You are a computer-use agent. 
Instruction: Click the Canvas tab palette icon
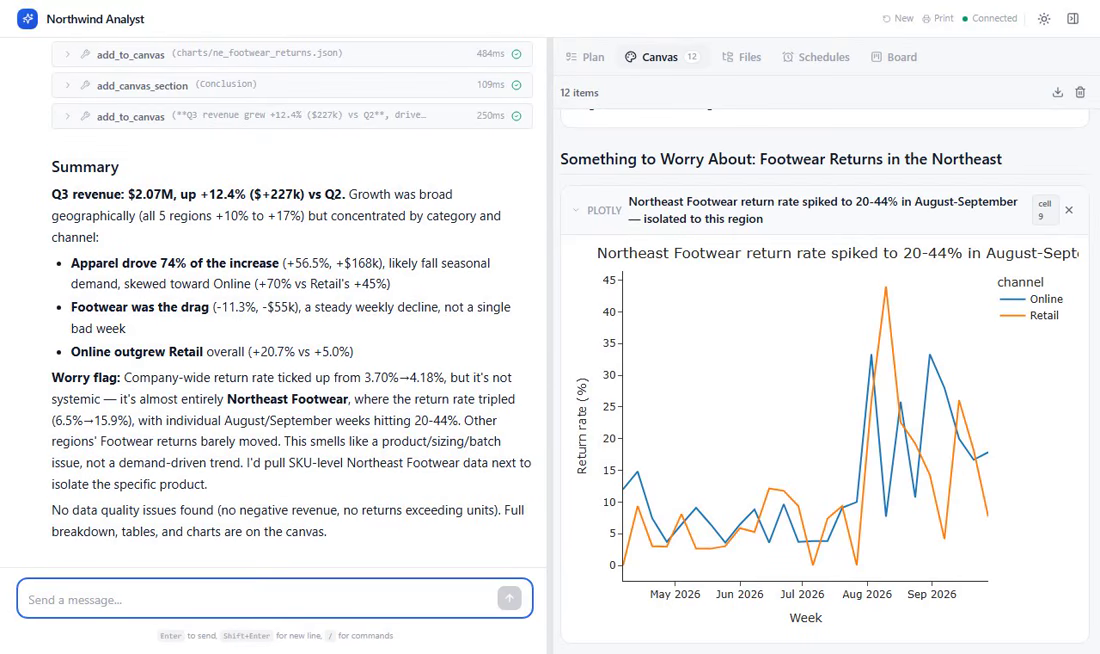point(631,57)
